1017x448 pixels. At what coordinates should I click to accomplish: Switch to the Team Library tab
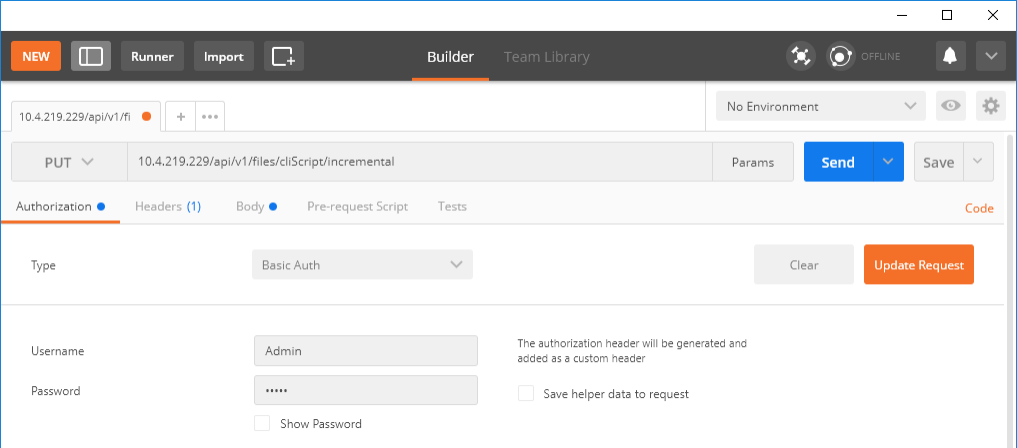coord(546,57)
